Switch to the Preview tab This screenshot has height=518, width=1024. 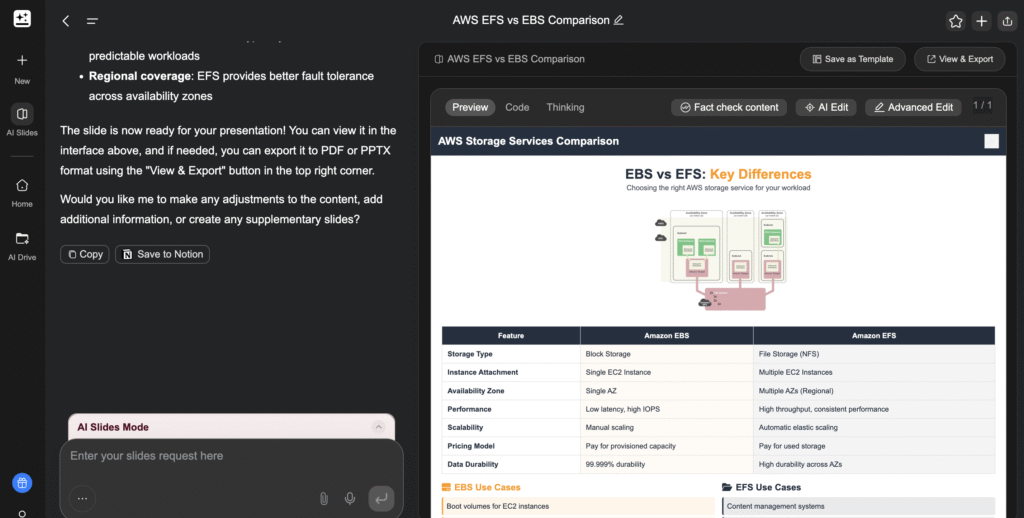point(470,107)
